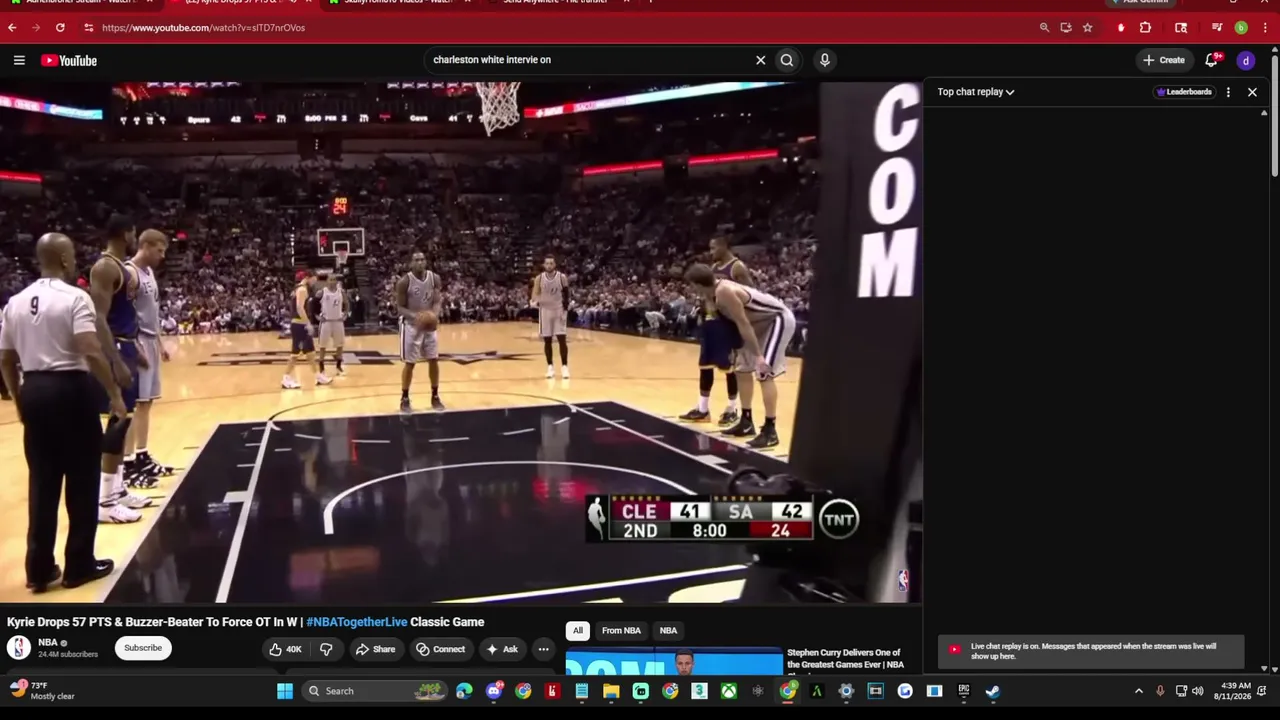Viewport: 1280px width, 720px height.
Task: Go to the YouTube home logo
Action: pyautogui.click(x=69, y=60)
